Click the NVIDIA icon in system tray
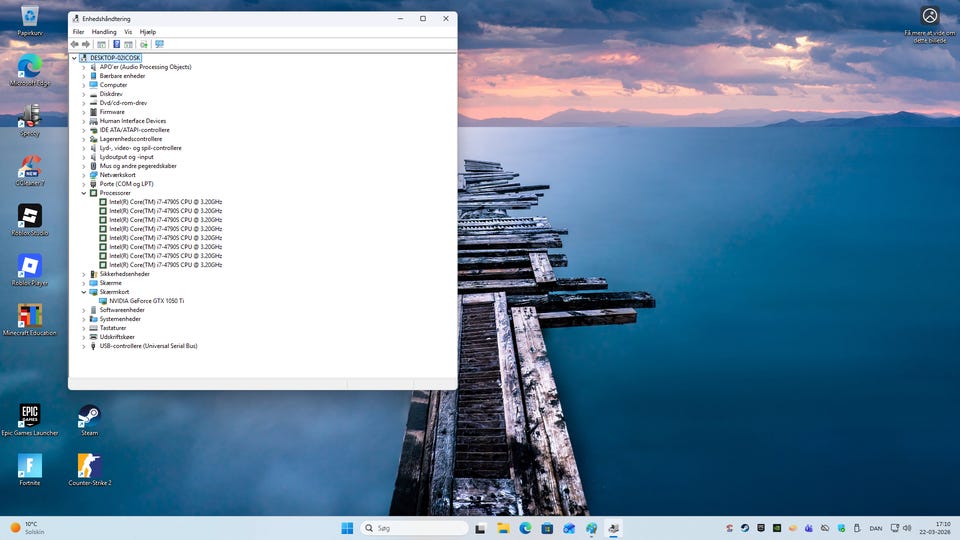 (777, 528)
